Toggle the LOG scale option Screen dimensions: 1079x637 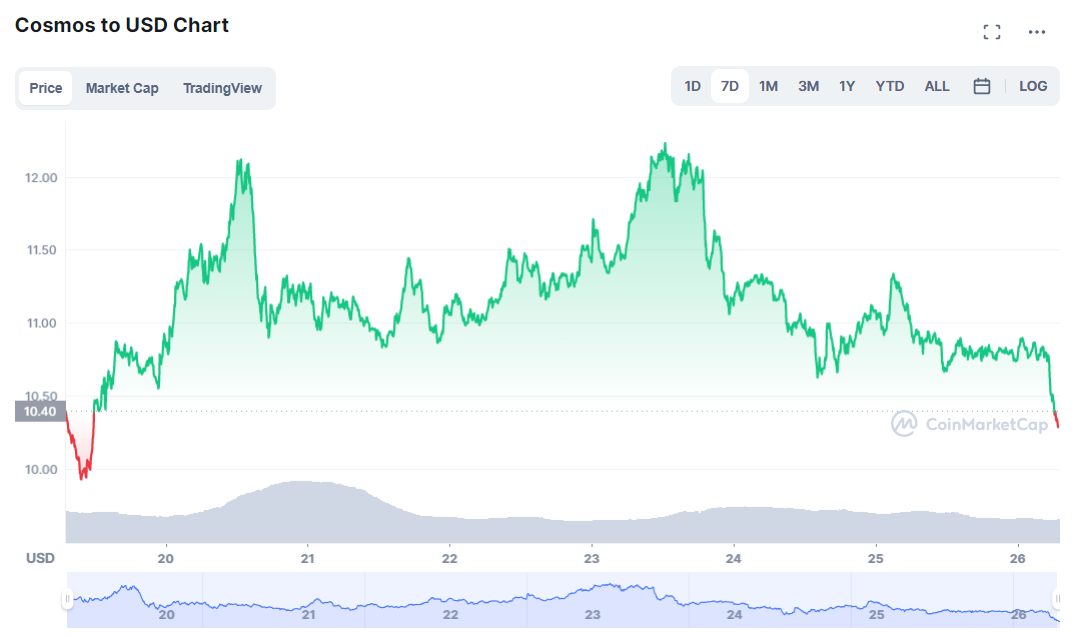tap(1033, 86)
